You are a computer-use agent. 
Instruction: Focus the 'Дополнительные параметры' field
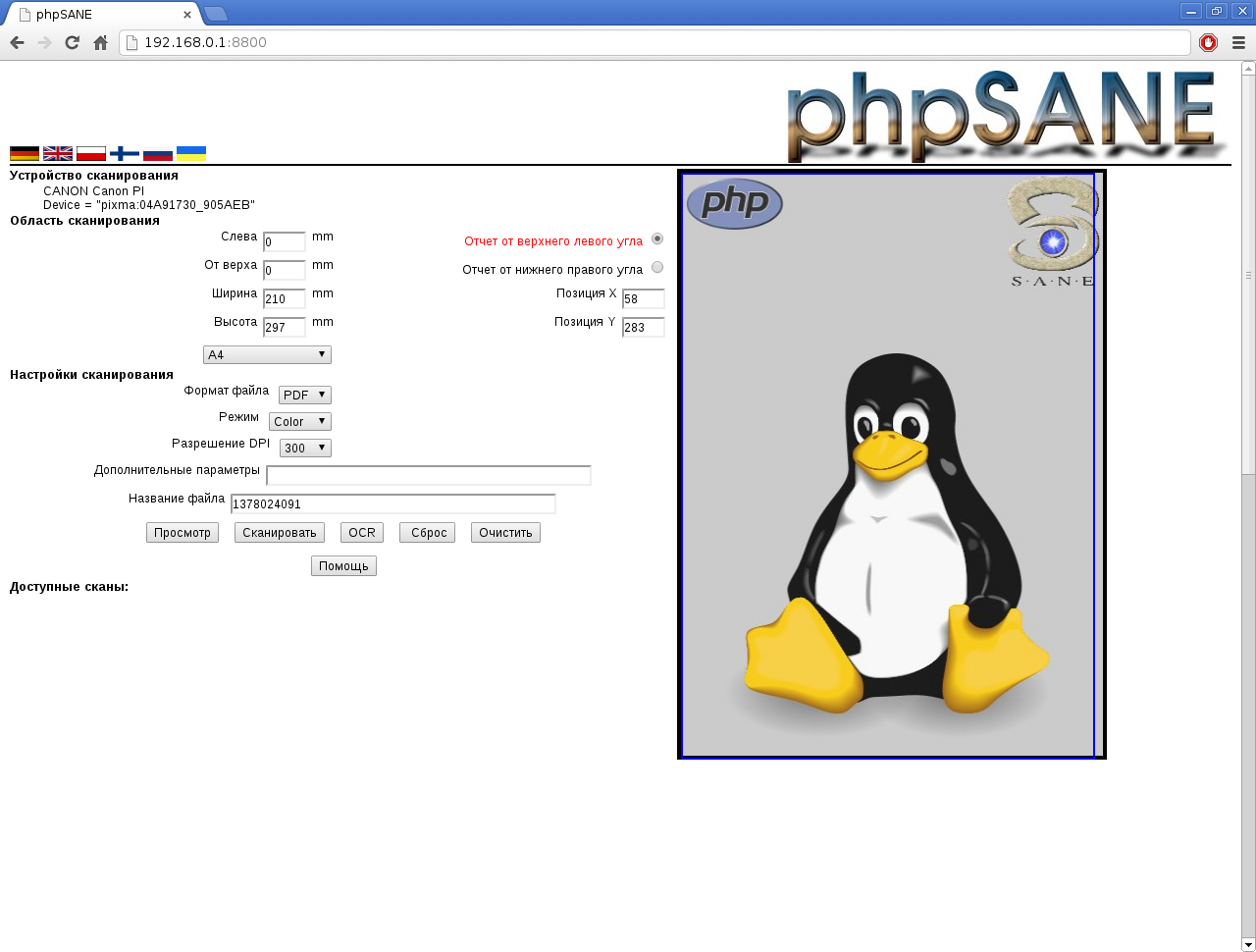click(429, 475)
